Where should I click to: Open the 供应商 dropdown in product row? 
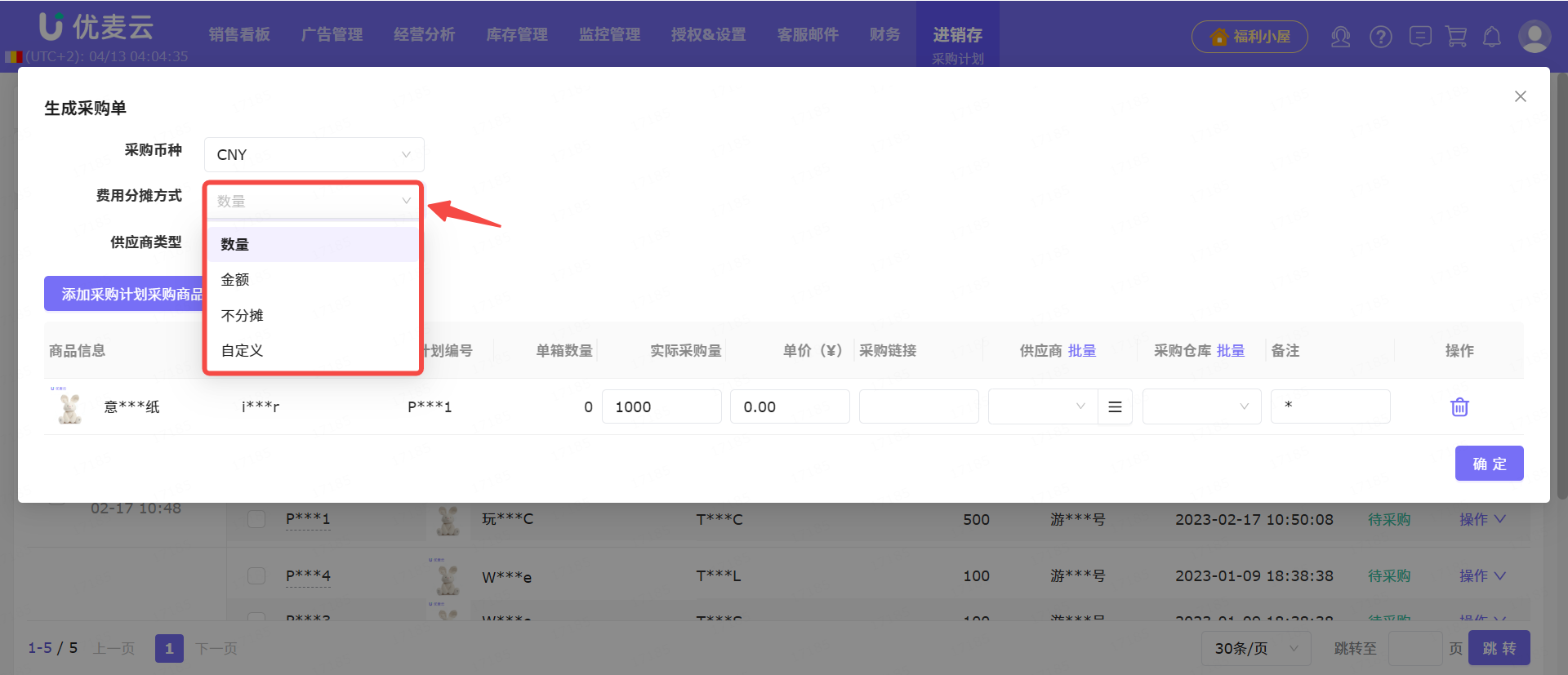1043,406
